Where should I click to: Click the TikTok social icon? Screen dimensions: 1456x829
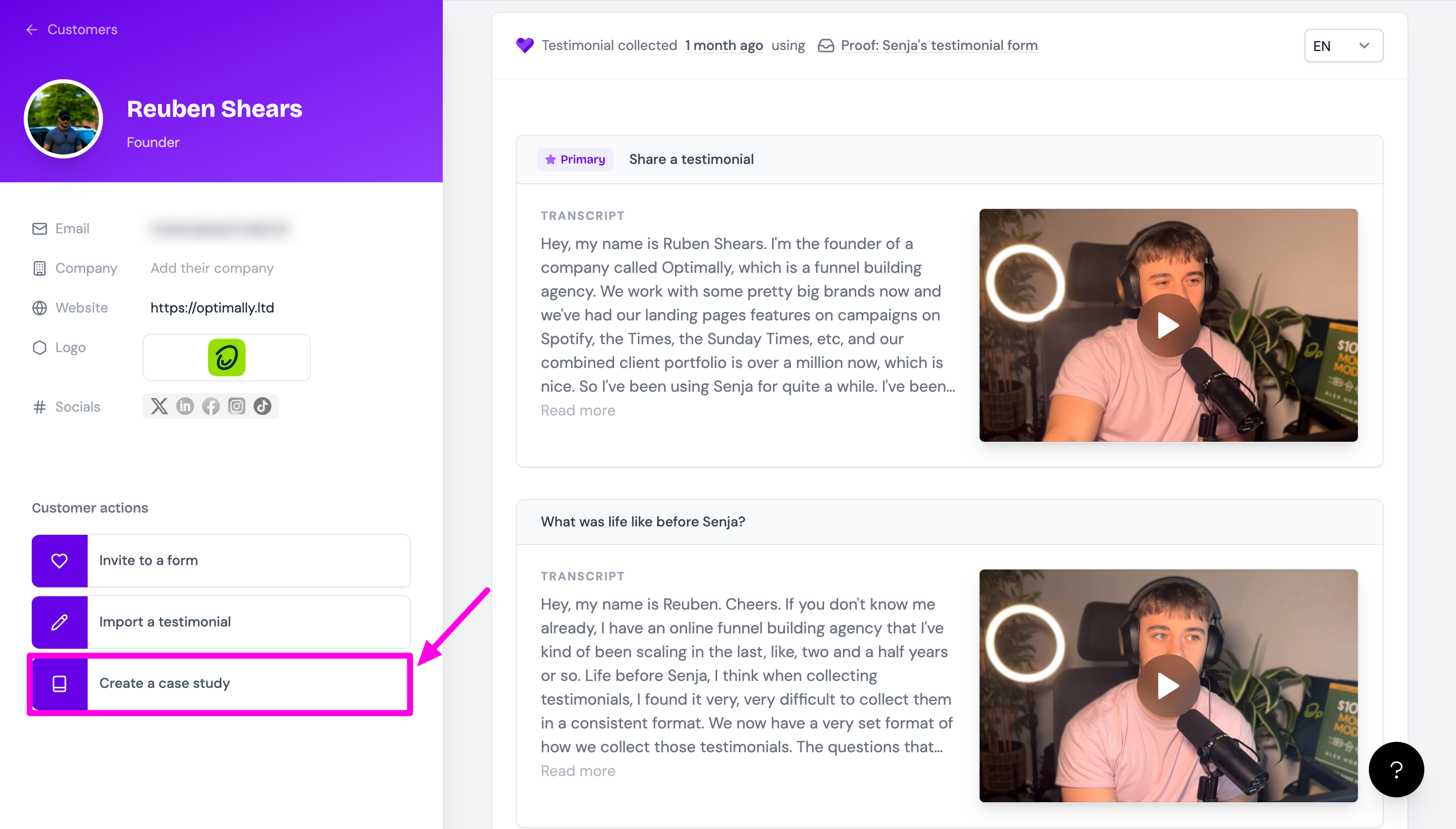tap(262, 406)
